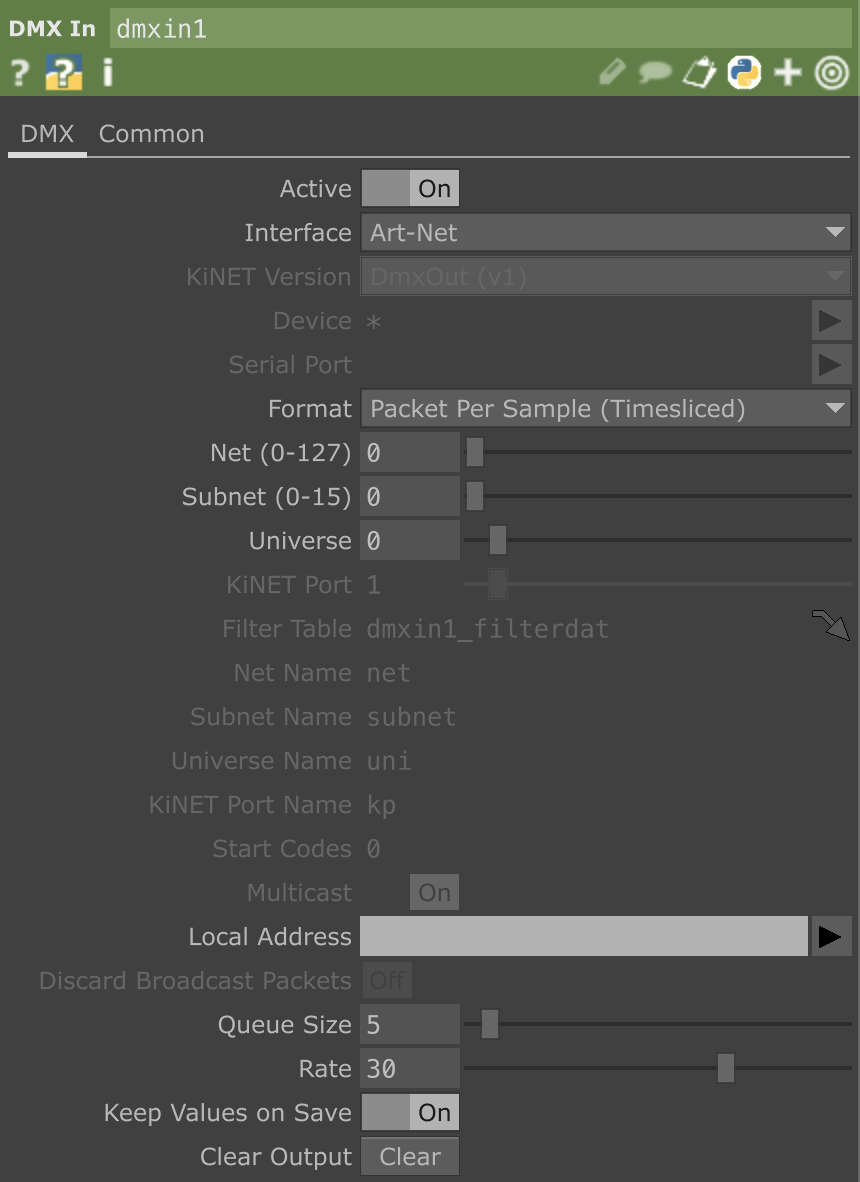Click the pencil edit icon
The height and width of the screenshot is (1182, 860).
pos(613,73)
